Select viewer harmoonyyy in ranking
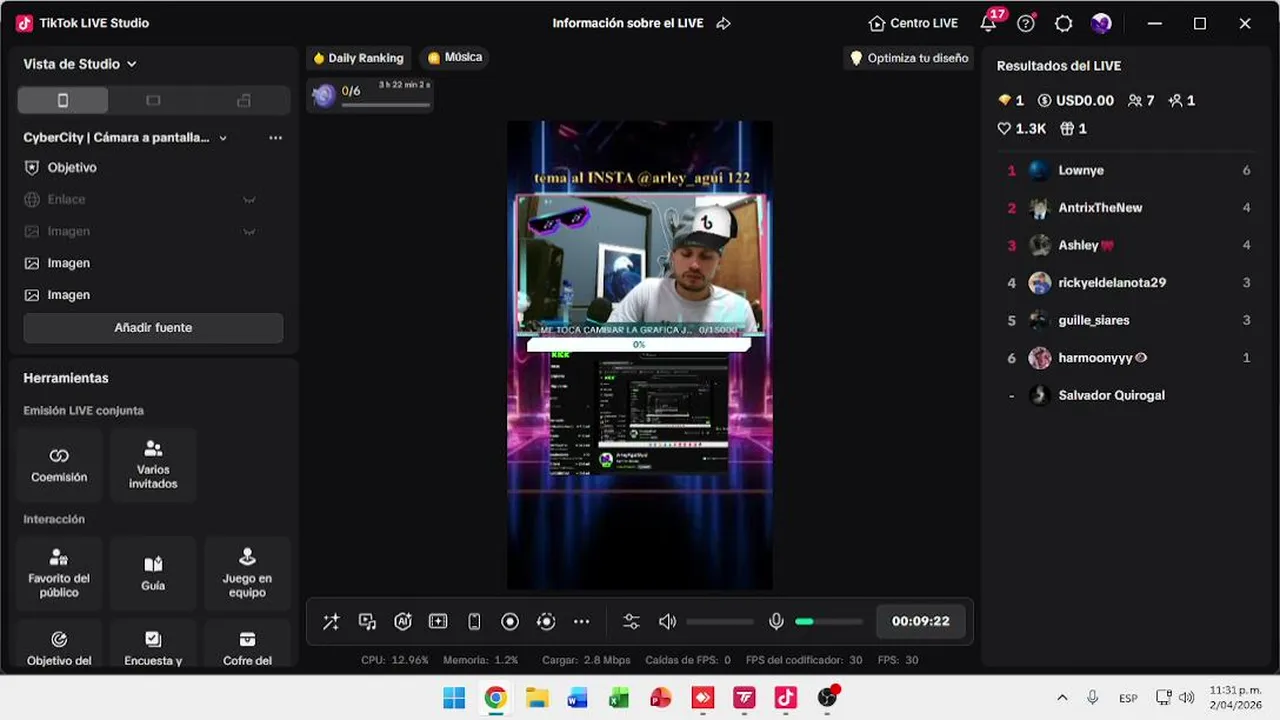Viewport: 1280px width, 720px height. (1128, 358)
